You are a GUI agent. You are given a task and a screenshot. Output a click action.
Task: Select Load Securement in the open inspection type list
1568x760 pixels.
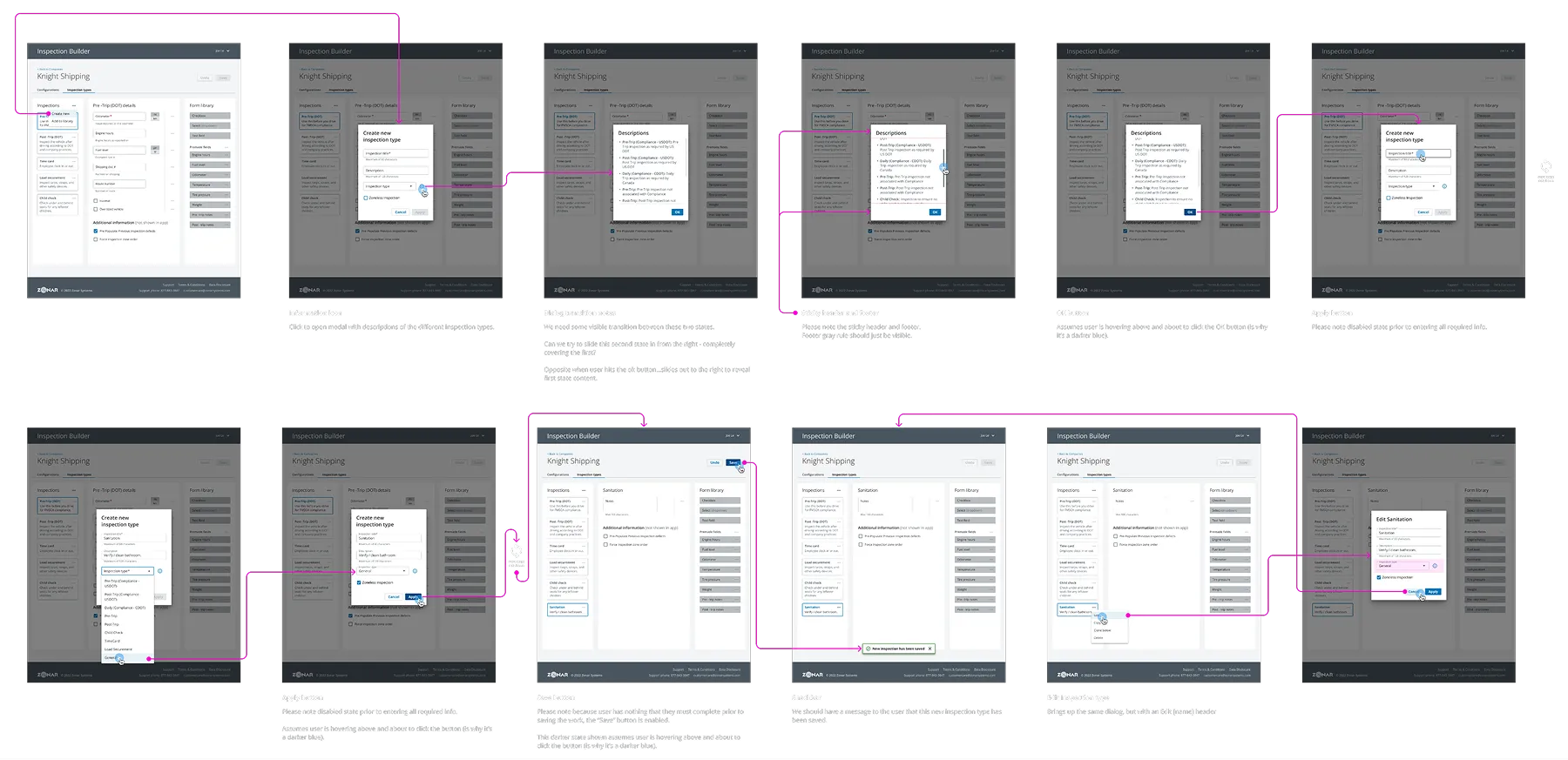click(x=128, y=649)
